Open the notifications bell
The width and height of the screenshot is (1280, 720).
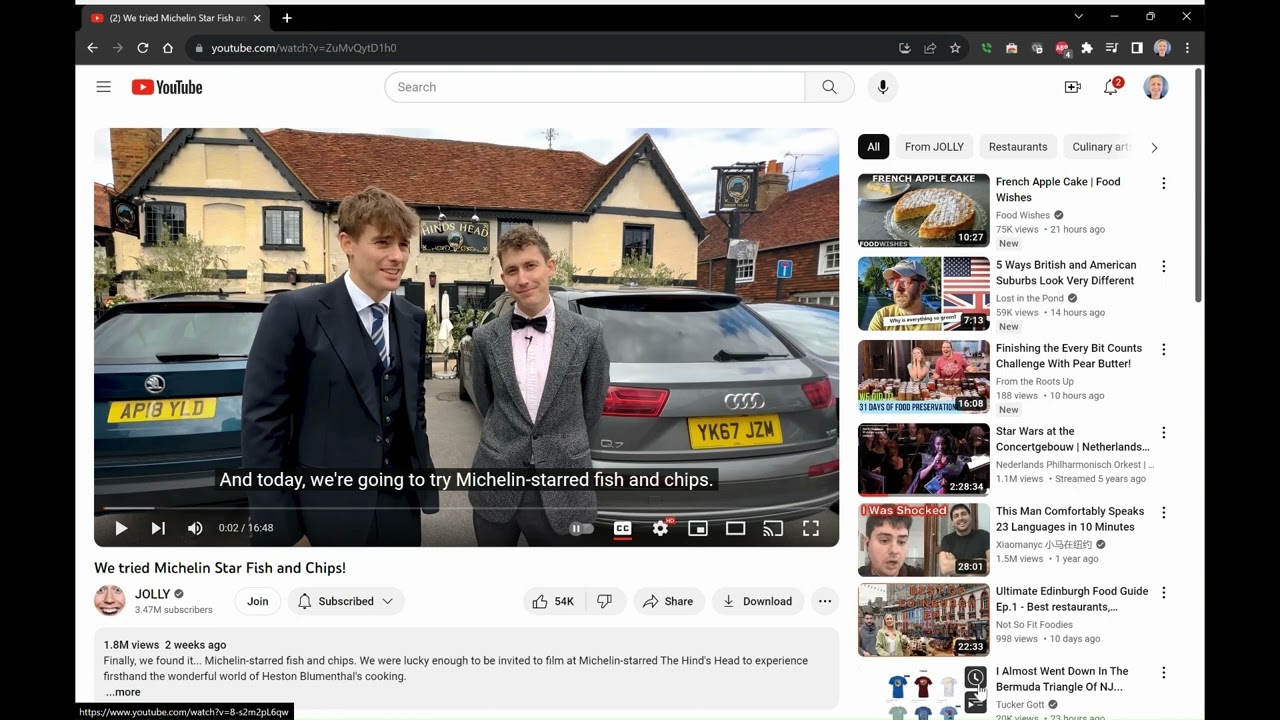[1111, 87]
